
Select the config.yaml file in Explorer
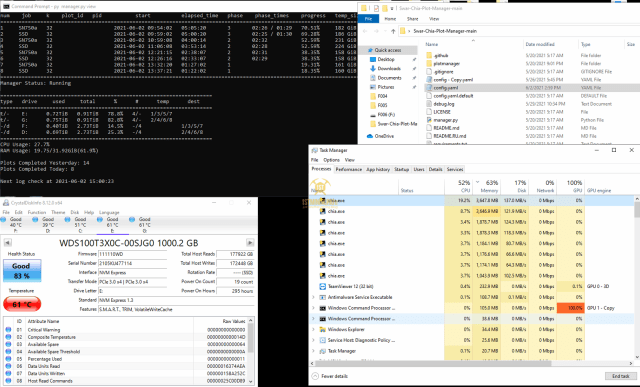tap(445, 88)
